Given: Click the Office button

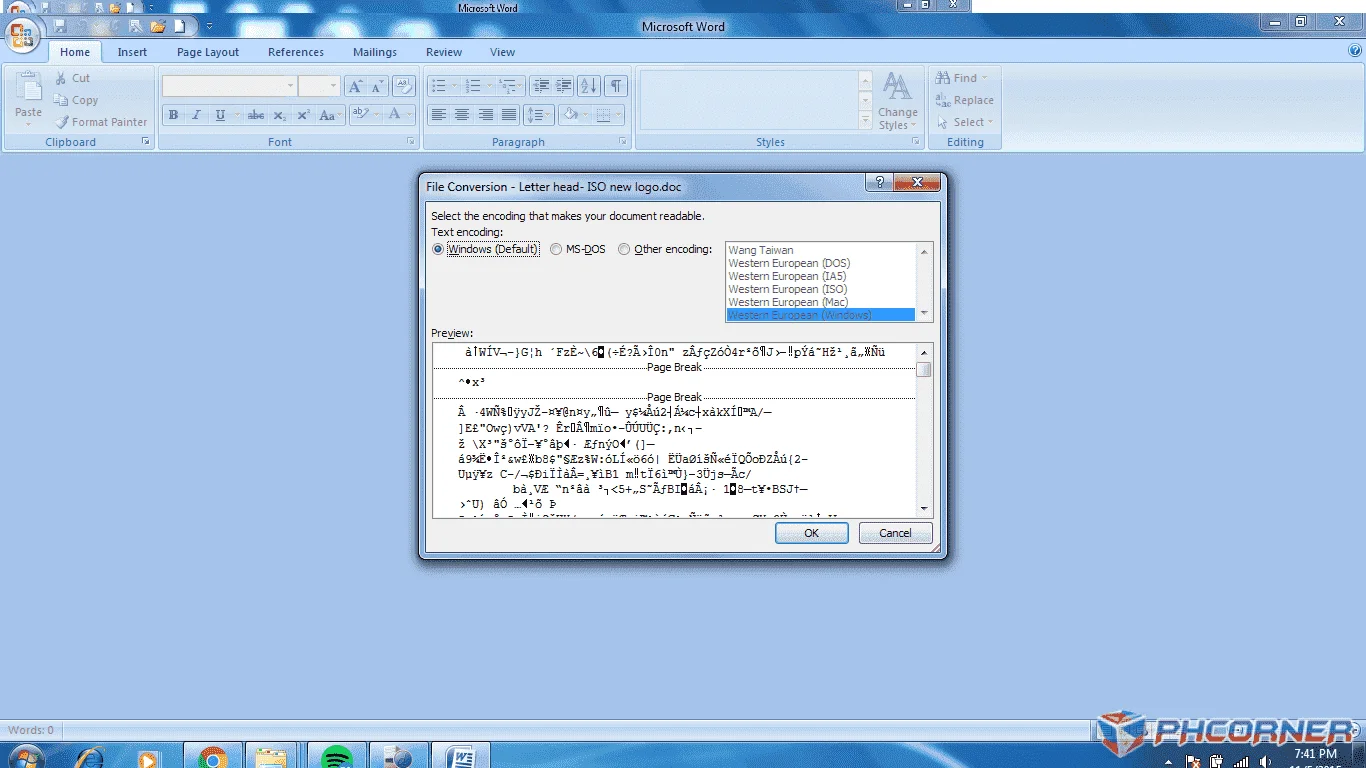Looking at the screenshot, I should tap(21, 36).
